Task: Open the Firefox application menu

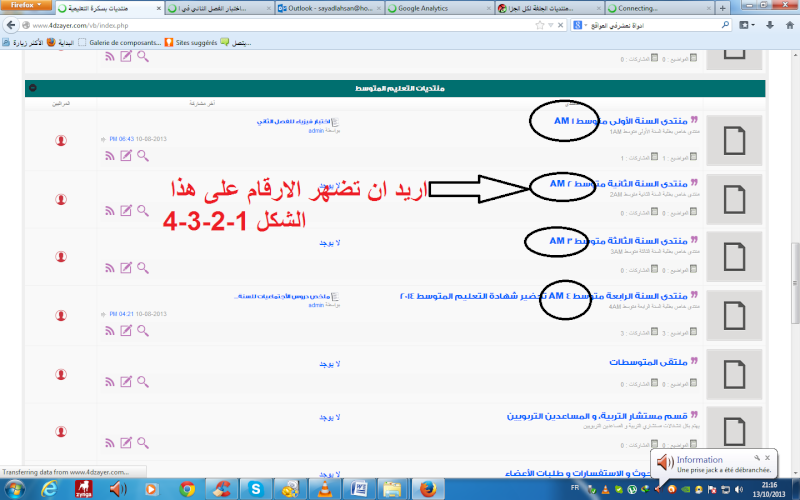Action: (x=26, y=5)
